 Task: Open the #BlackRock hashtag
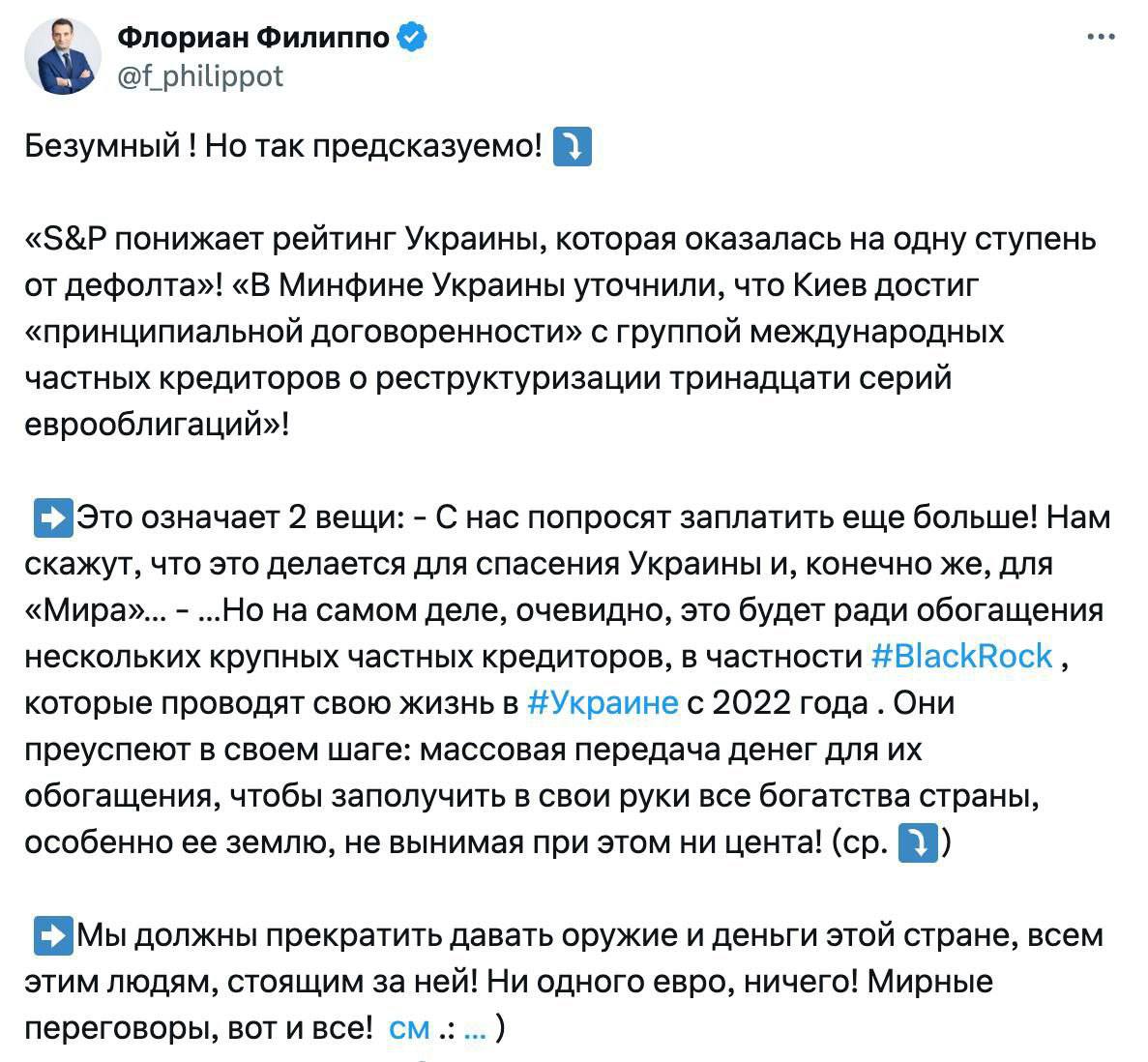pos(961,656)
